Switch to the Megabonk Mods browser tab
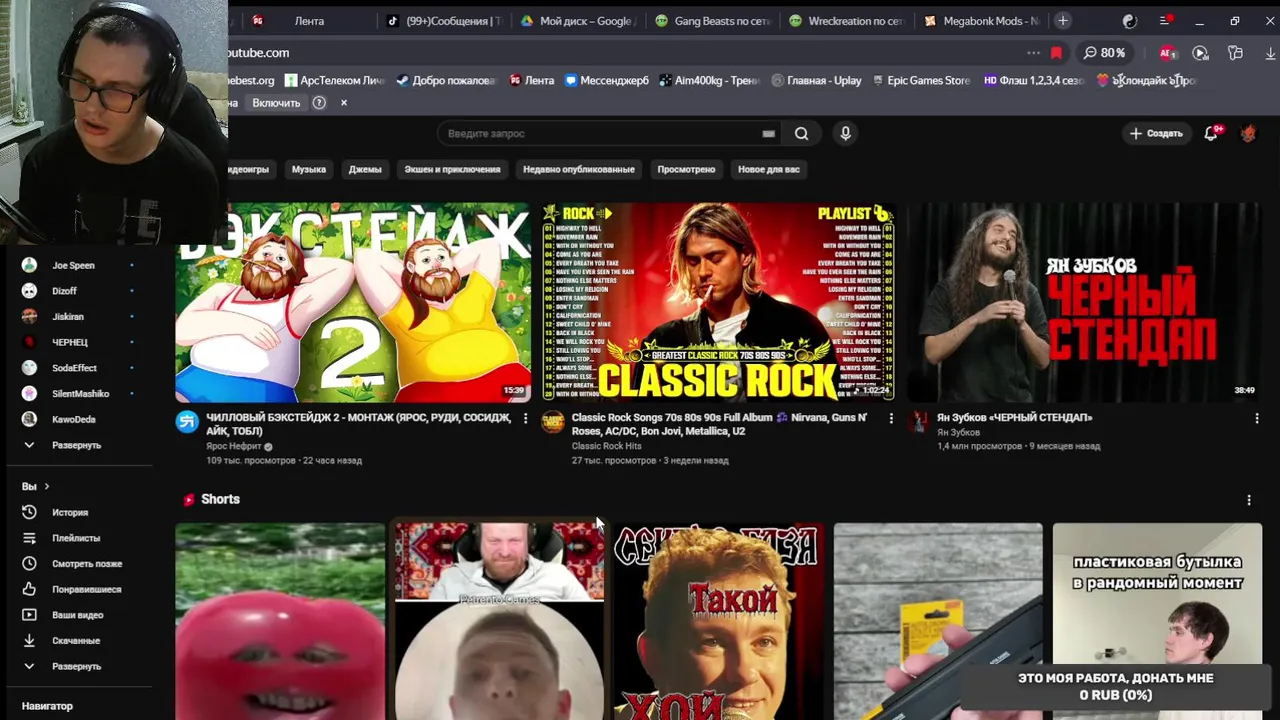Viewport: 1280px width, 720px height. pyautogui.click(x=984, y=21)
